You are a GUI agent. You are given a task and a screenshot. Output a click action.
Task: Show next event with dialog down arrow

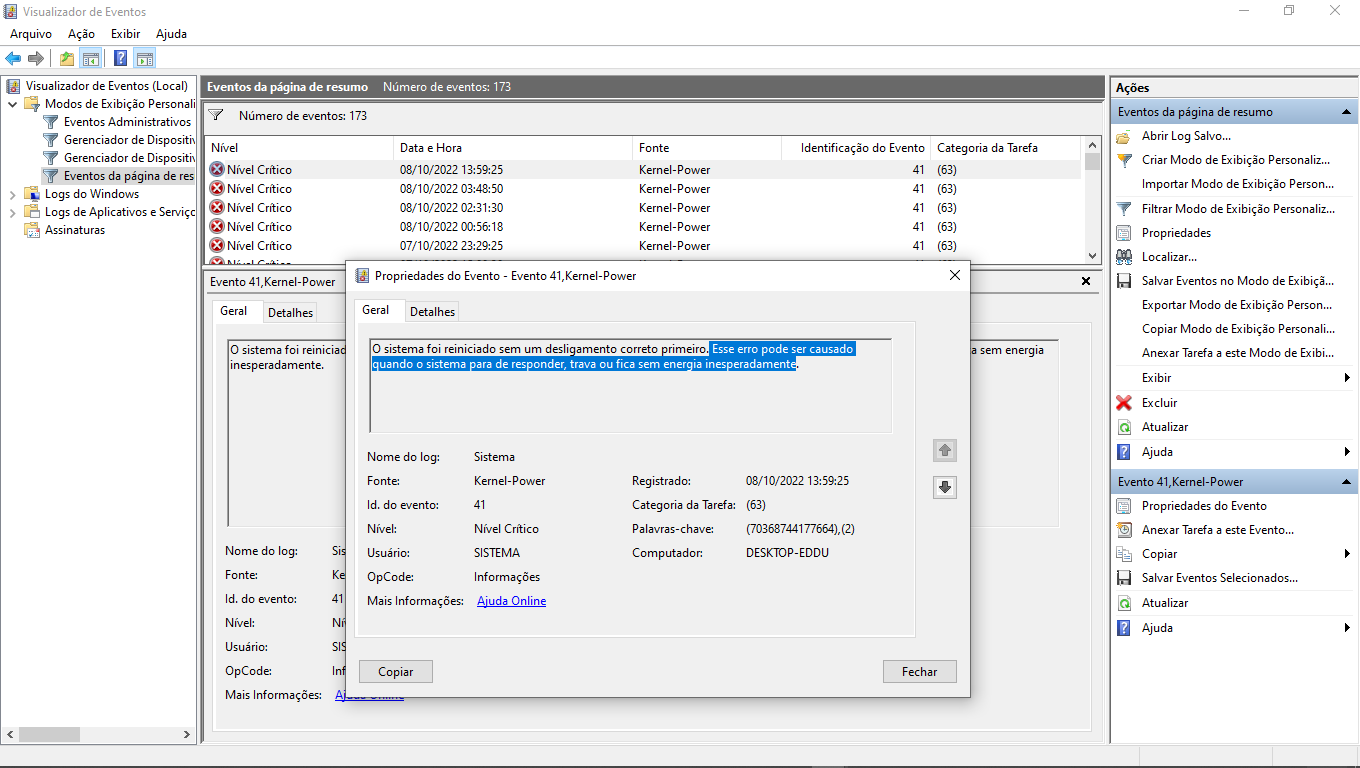point(944,487)
